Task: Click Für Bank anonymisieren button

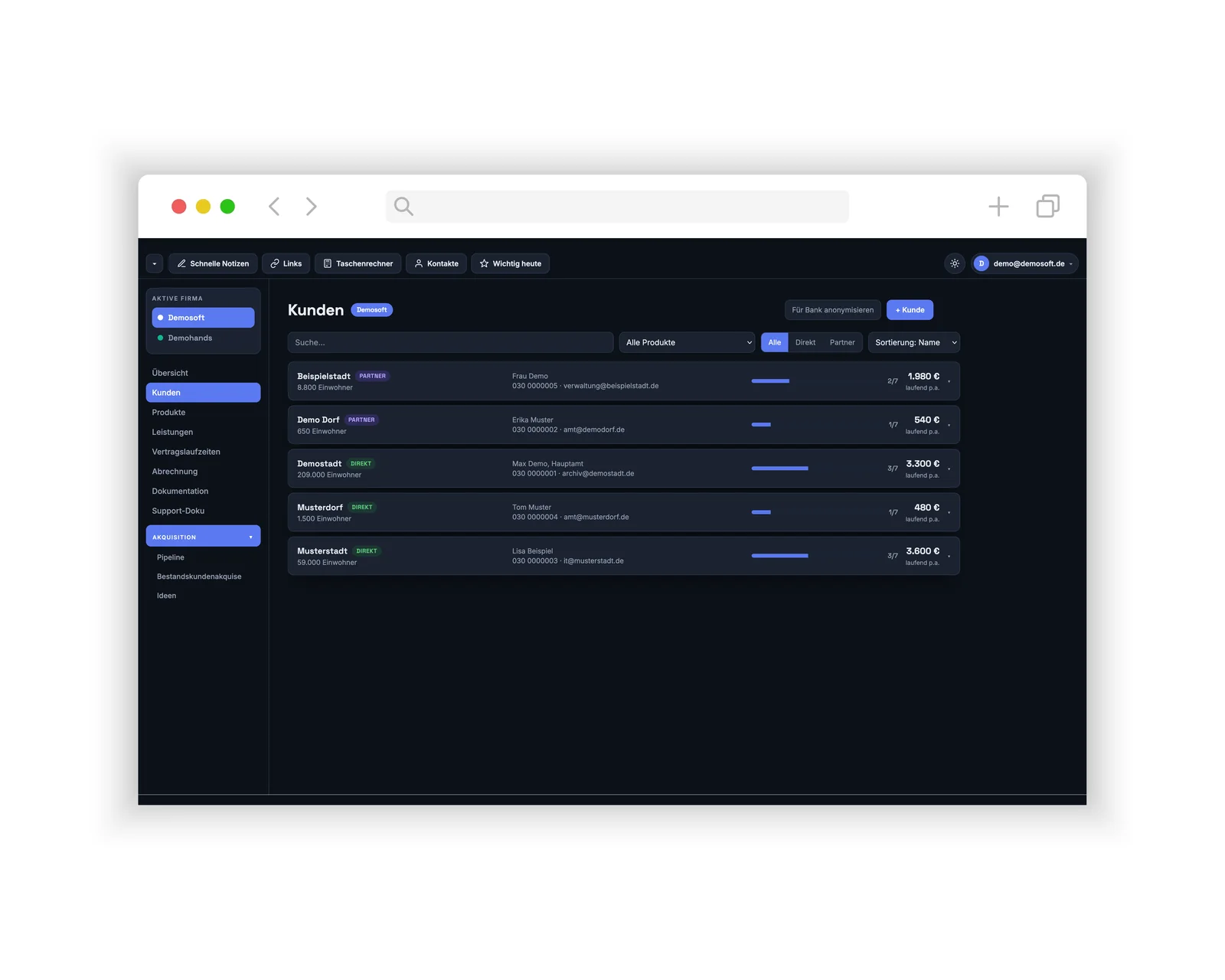Action: pyautogui.click(x=832, y=310)
